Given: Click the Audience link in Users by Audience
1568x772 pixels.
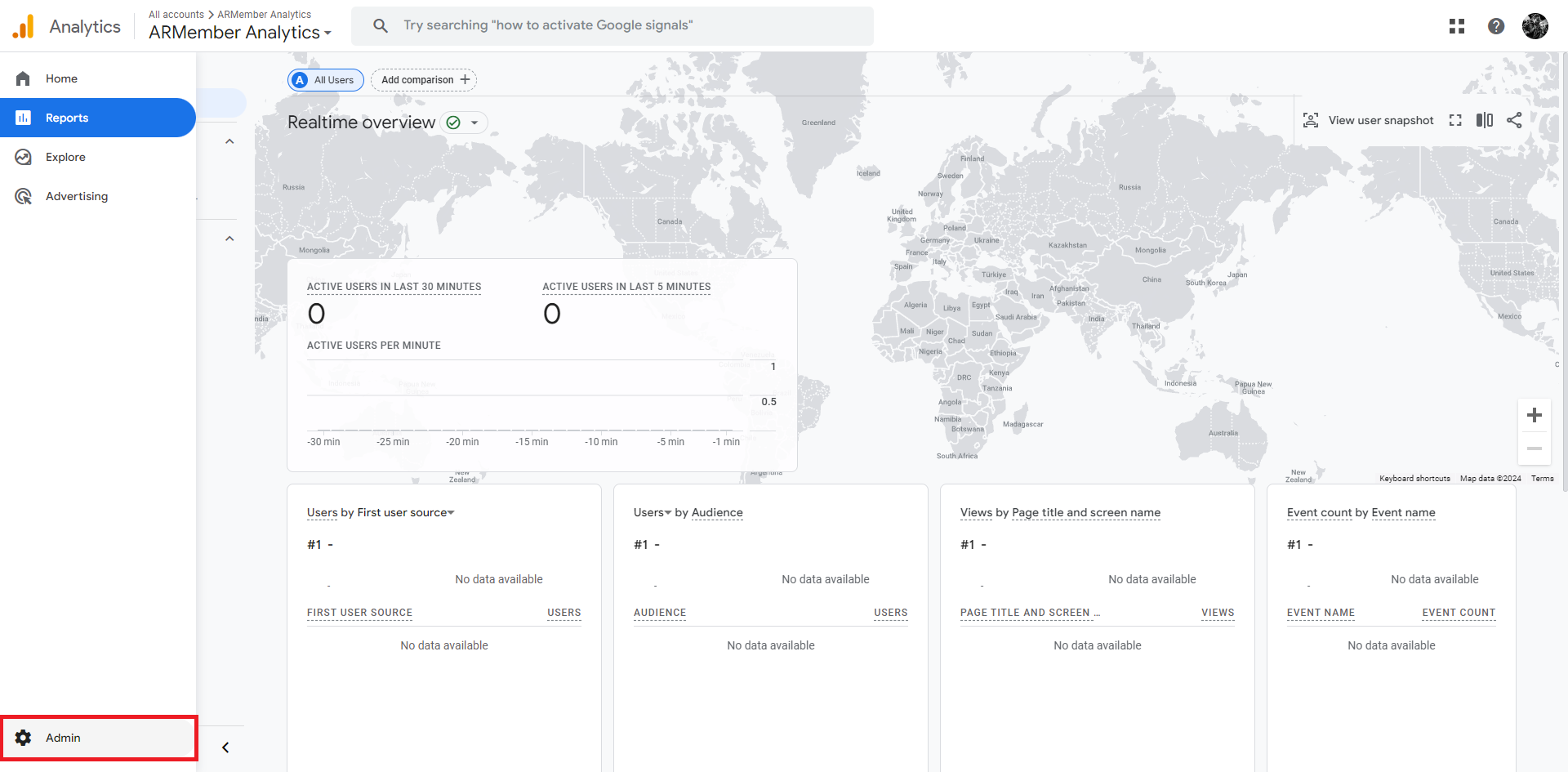Looking at the screenshot, I should click(x=717, y=512).
